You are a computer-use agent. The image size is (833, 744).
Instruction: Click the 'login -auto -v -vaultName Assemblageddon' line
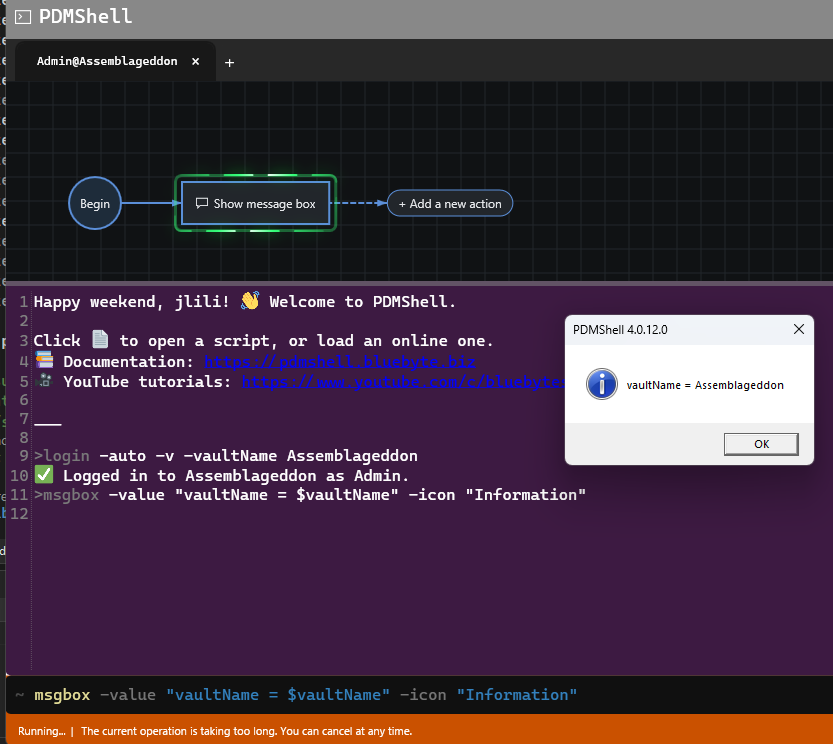(226, 456)
